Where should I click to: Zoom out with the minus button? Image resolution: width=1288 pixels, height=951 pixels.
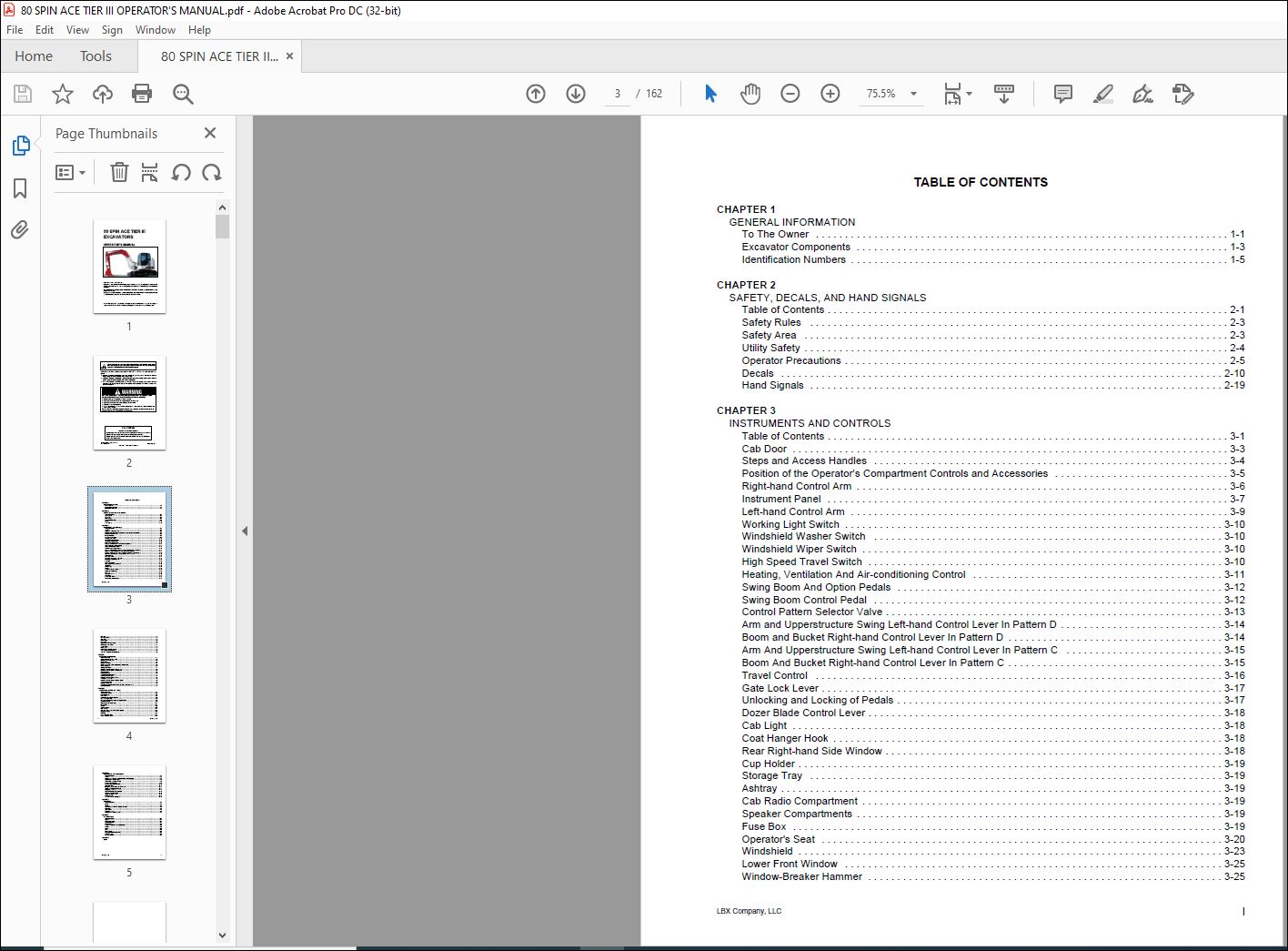click(x=790, y=94)
